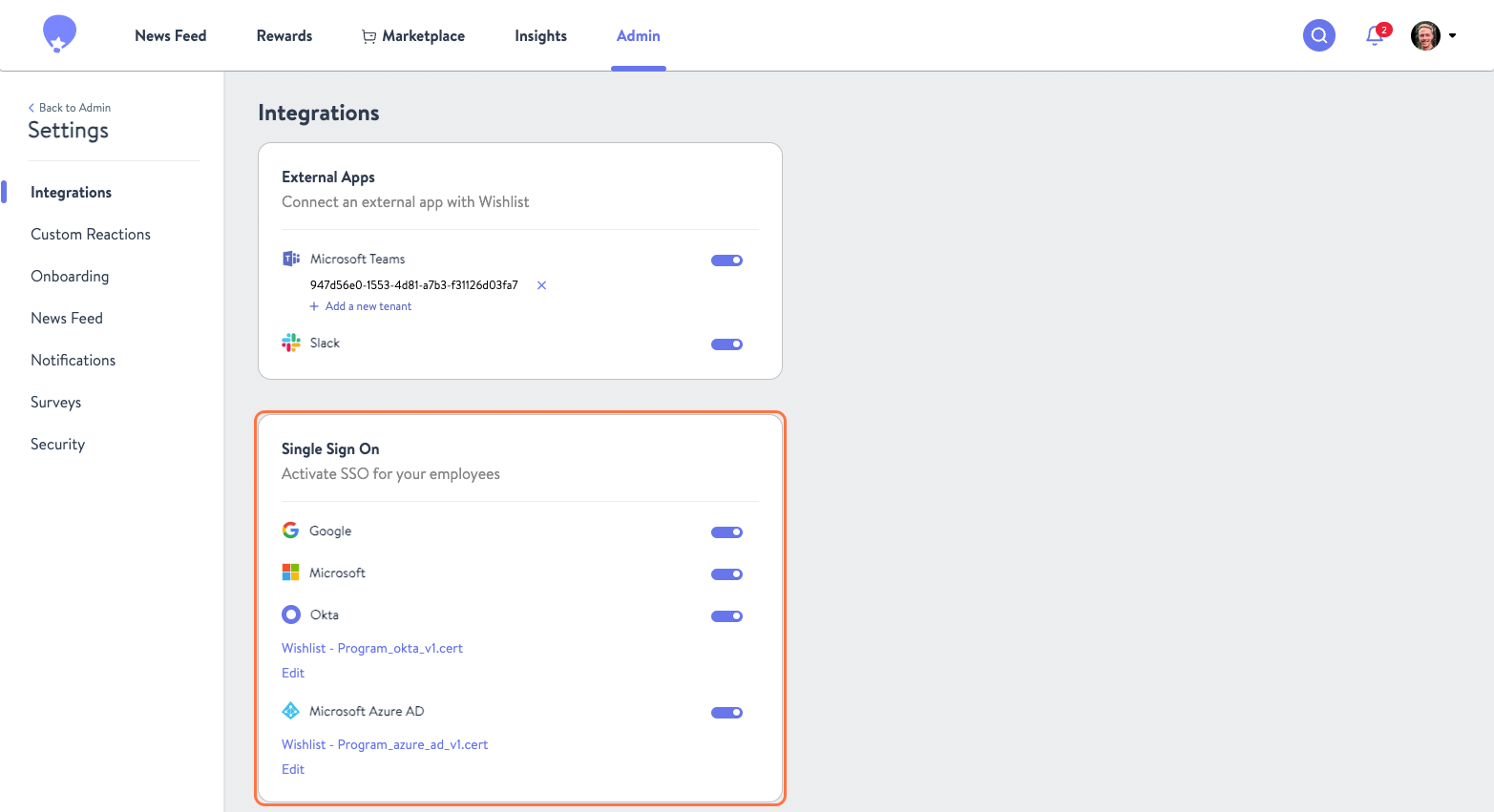Viewport: 1494px width, 812px height.
Task: Click tenant ID 947d56e0-1553-4d81-a7b3-f31126d03fa7
Action: tap(414, 285)
